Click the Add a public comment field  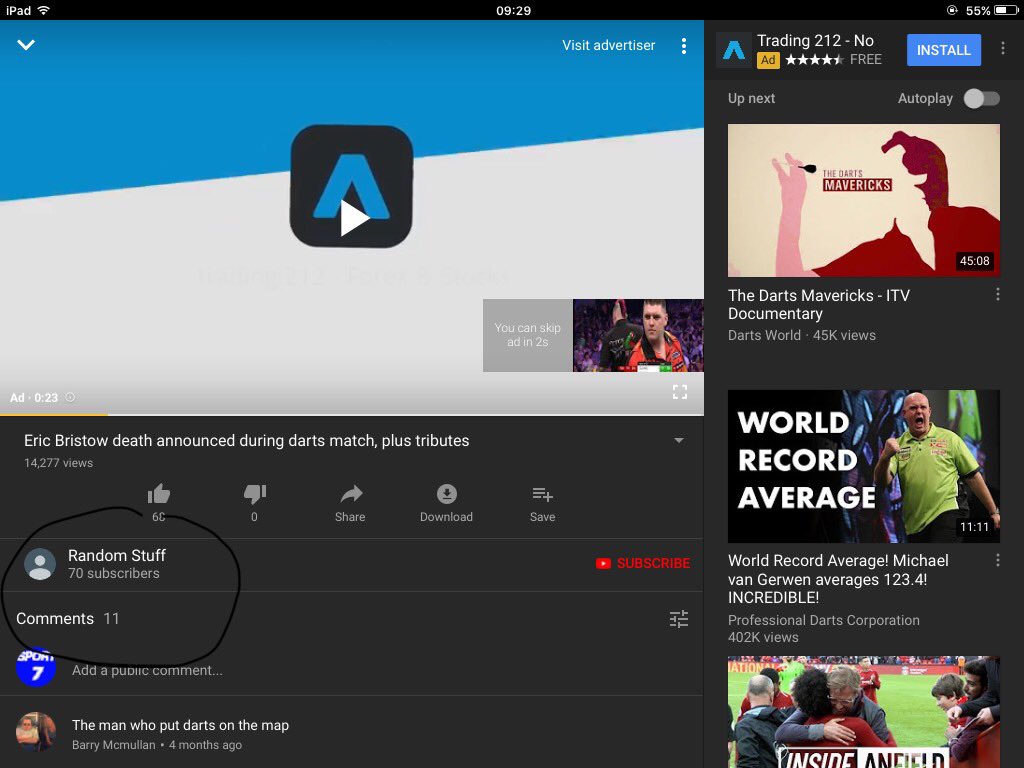(x=147, y=670)
